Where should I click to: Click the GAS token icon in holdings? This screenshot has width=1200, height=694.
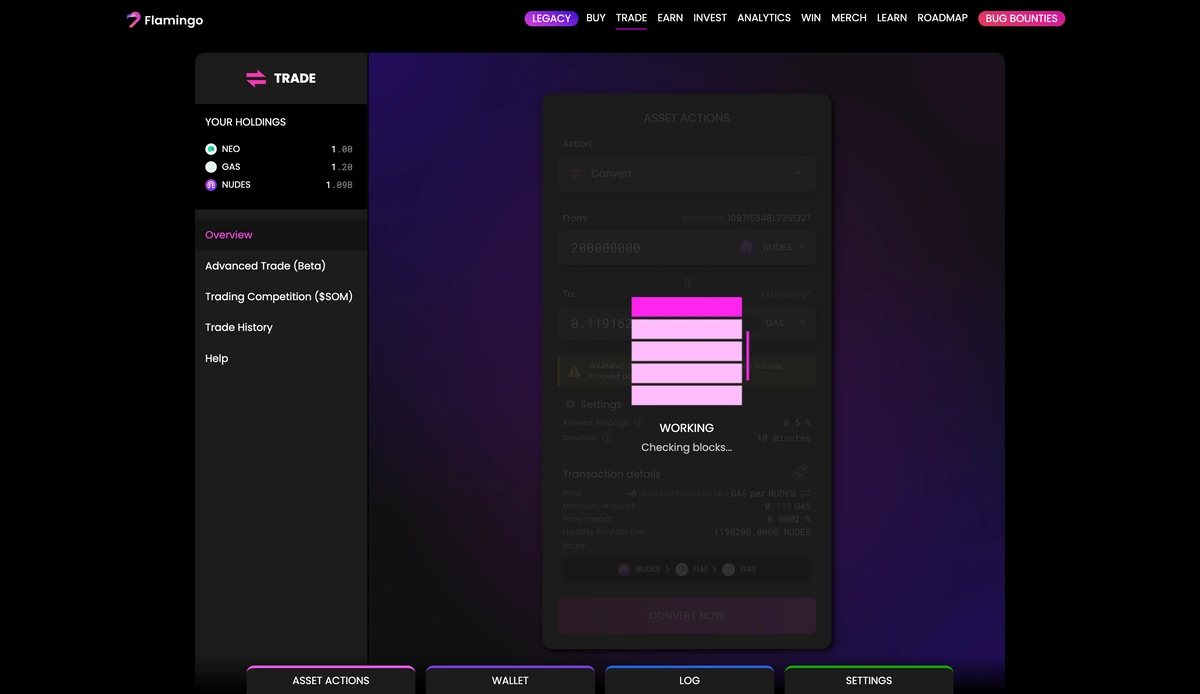[211, 167]
